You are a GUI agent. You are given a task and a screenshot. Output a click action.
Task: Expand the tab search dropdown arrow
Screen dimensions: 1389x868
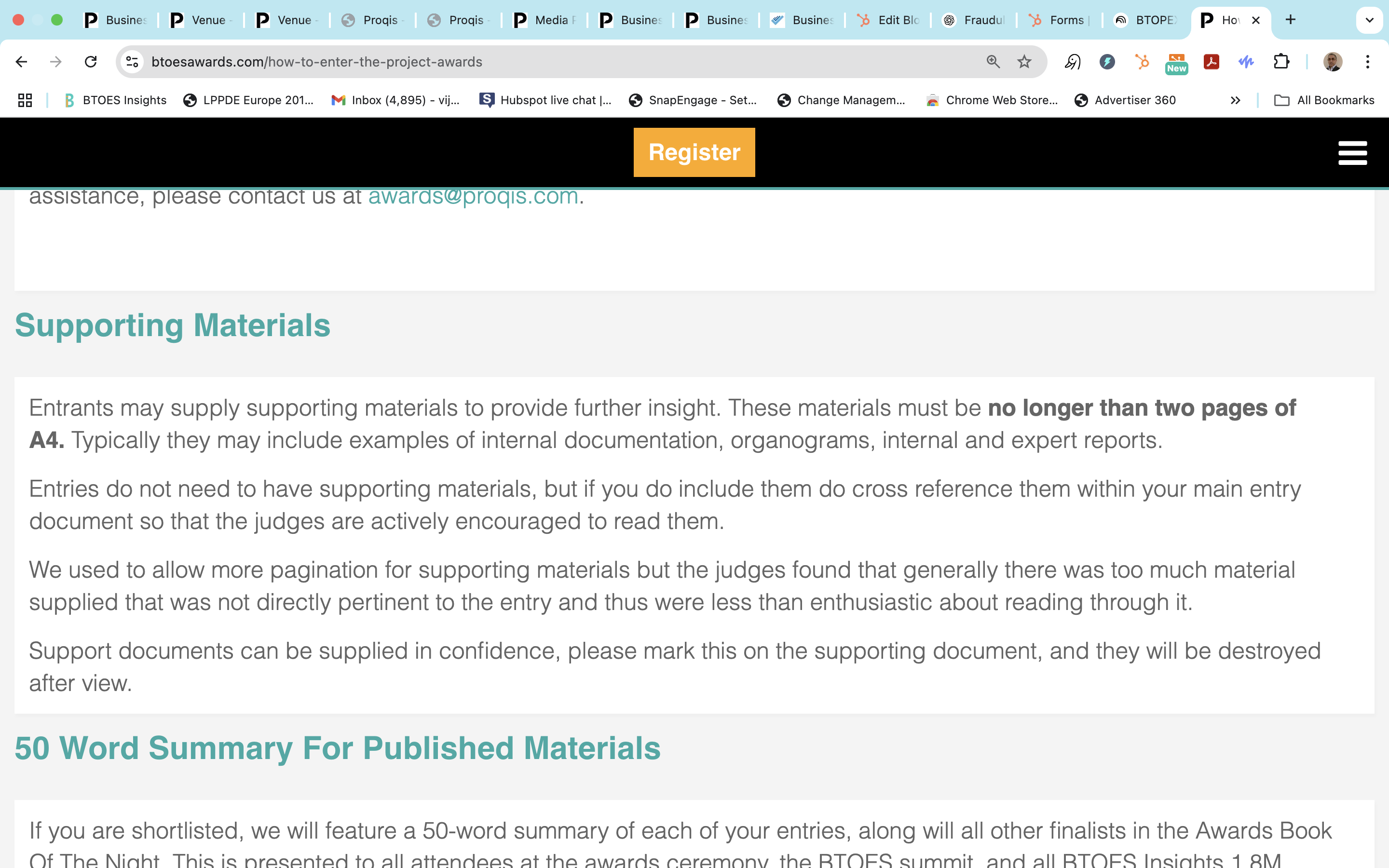click(1369, 20)
